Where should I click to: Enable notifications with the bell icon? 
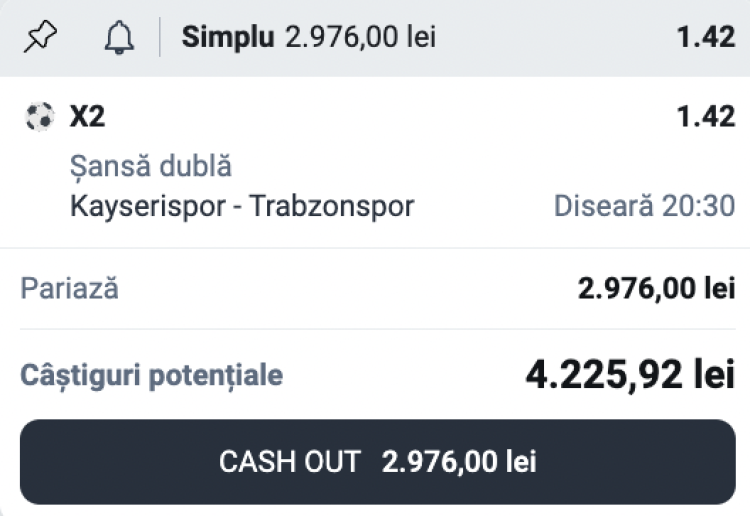(x=119, y=38)
